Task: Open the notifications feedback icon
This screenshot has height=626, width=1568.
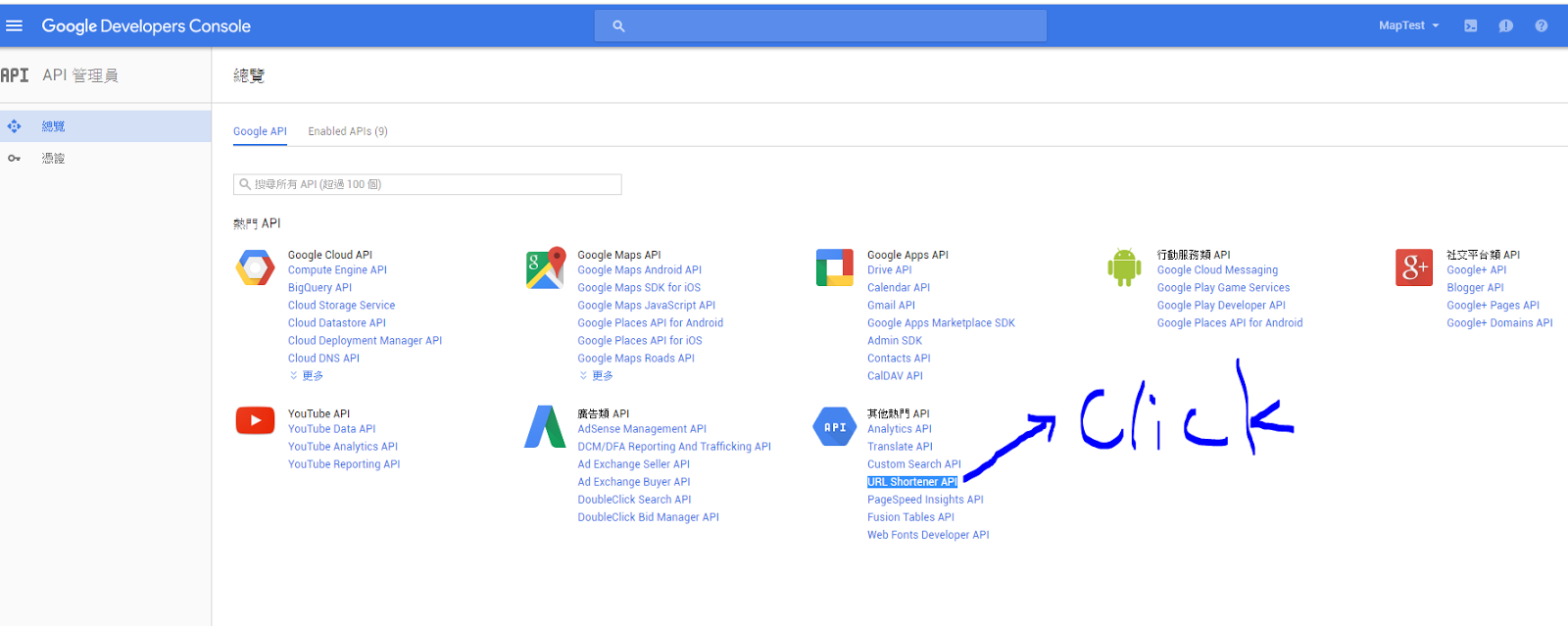Action: point(1506,26)
